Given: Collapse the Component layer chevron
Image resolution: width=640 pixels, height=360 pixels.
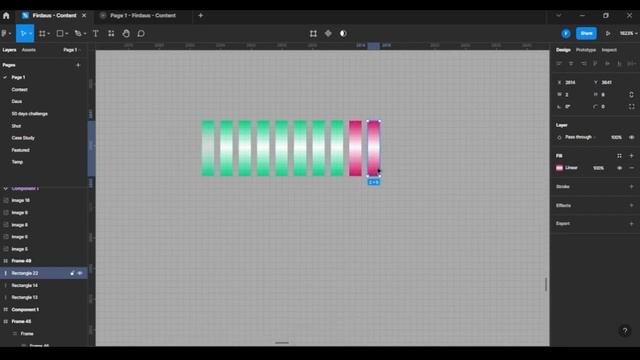Looking at the screenshot, I should (6, 189).
